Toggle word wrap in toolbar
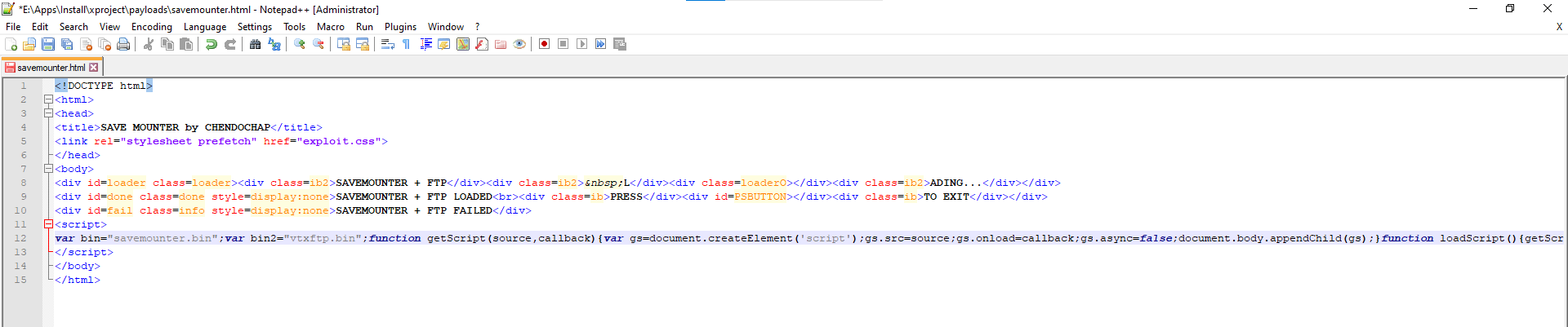Image resolution: width=1568 pixels, height=327 pixels. (388, 44)
